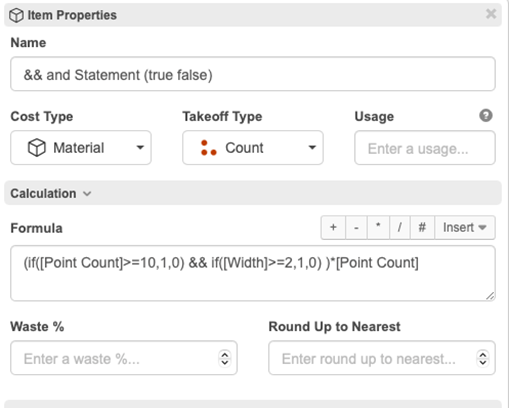Viewport: 509px width, 408px height.
Task: Click the minus operator button
Action: pos(356,228)
